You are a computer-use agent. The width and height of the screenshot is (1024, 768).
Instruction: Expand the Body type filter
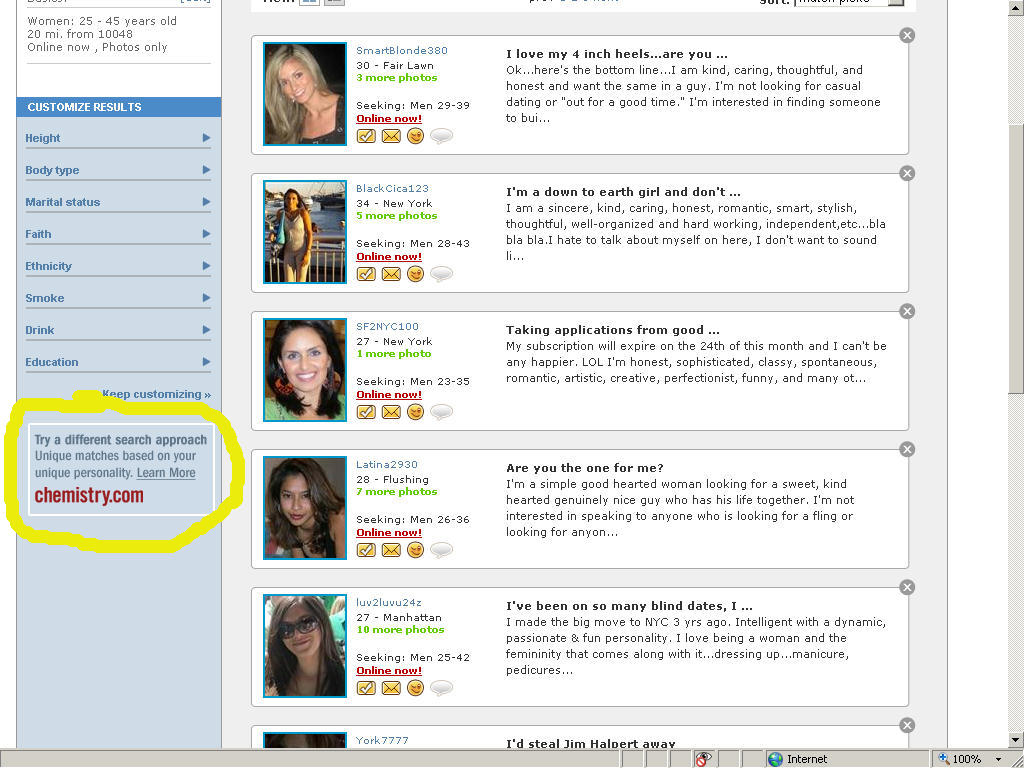pos(118,170)
